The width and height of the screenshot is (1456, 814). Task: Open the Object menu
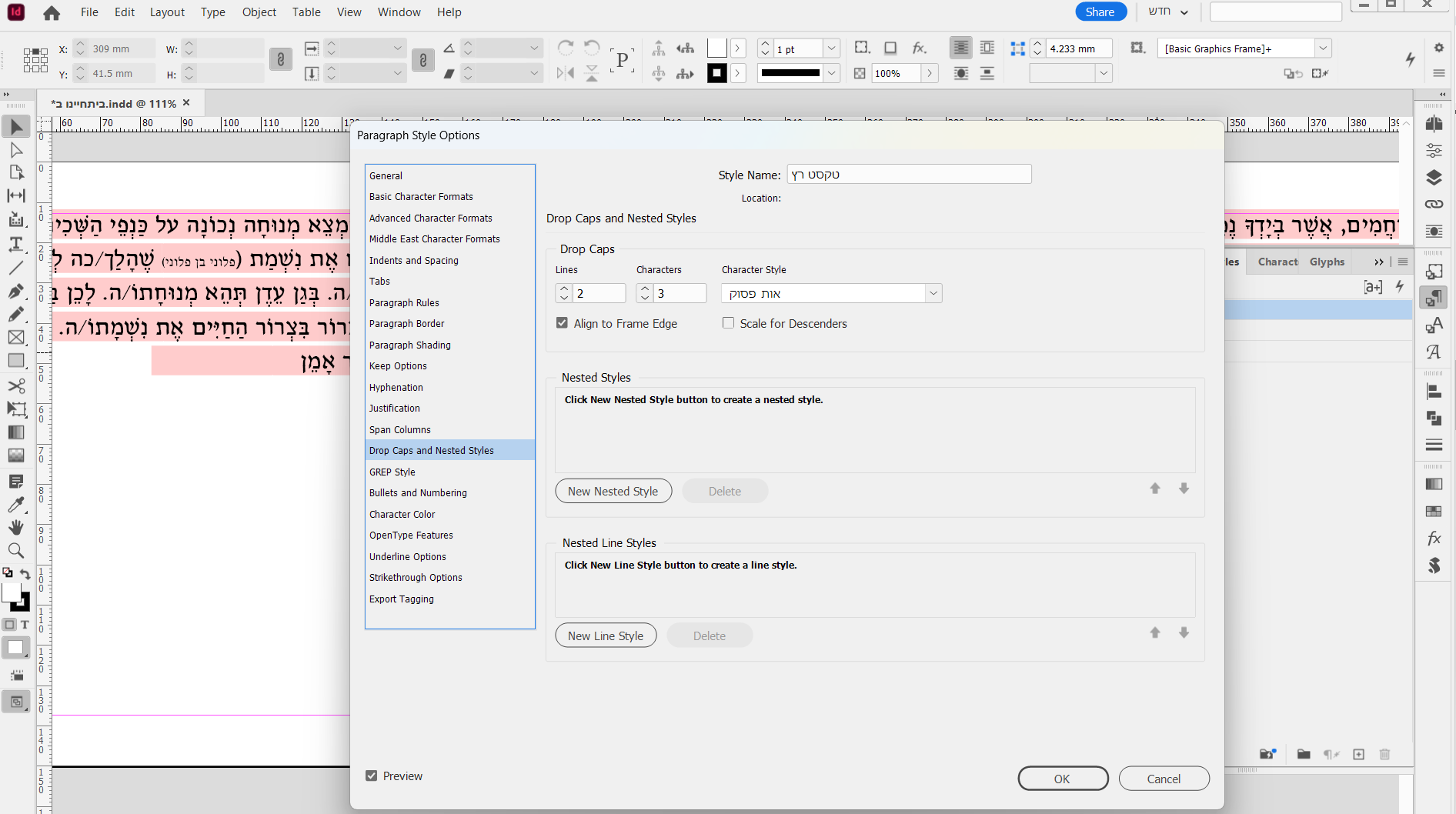click(259, 12)
